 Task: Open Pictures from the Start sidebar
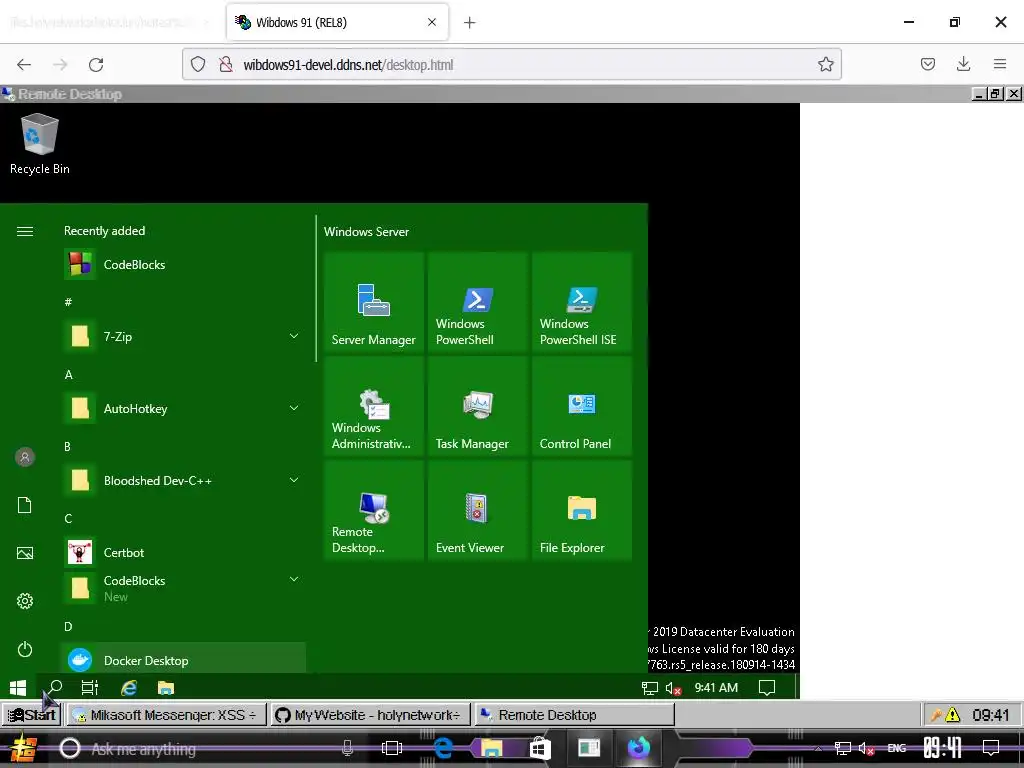click(x=25, y=553)
